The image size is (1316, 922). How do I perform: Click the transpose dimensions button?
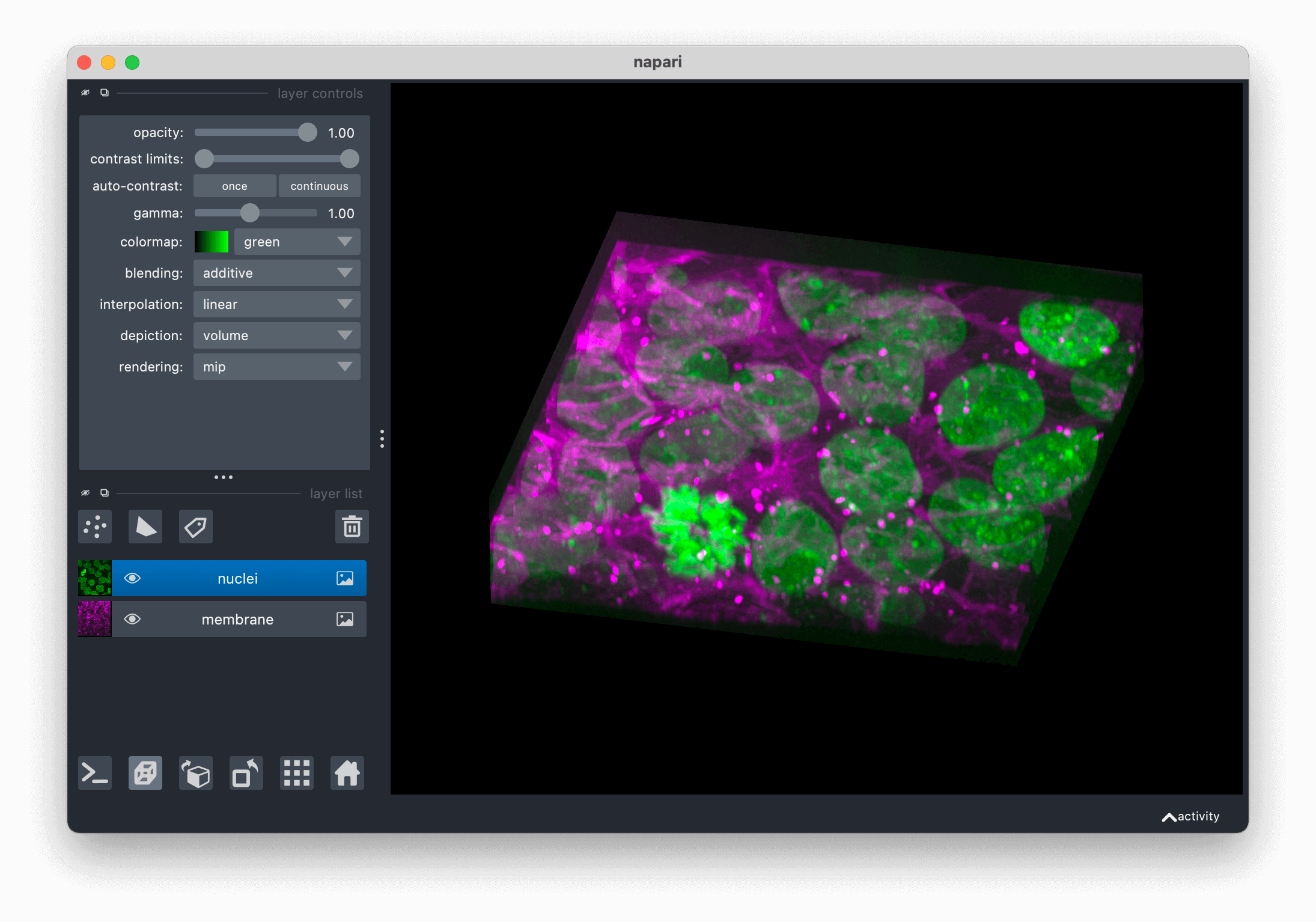click(x=246, y=773)
